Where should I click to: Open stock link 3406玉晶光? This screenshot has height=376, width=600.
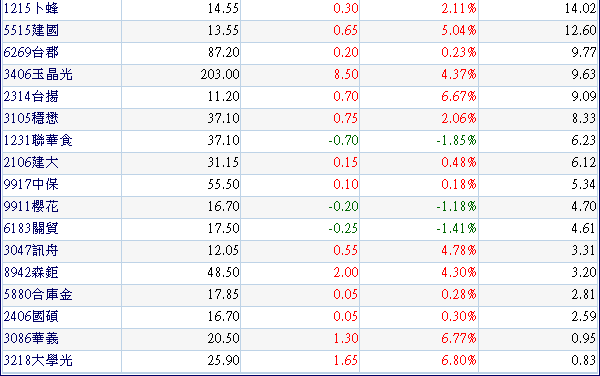pos(38,74)
